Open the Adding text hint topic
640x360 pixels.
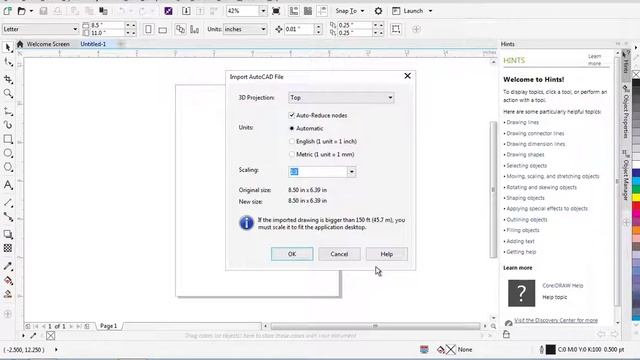point(520,241)
